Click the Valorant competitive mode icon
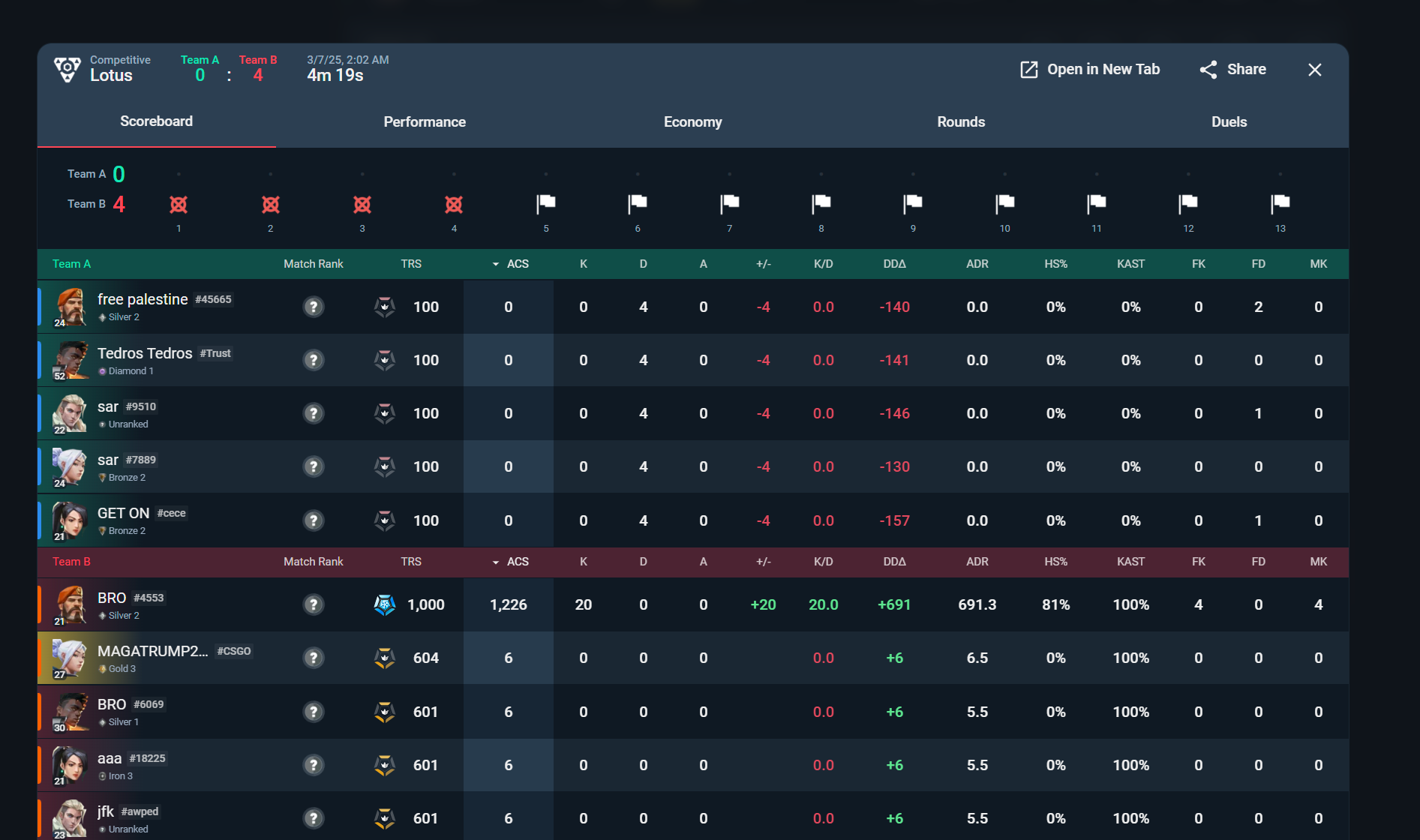1420x840 pixels. pyautogui.click(x=68, y=69)
